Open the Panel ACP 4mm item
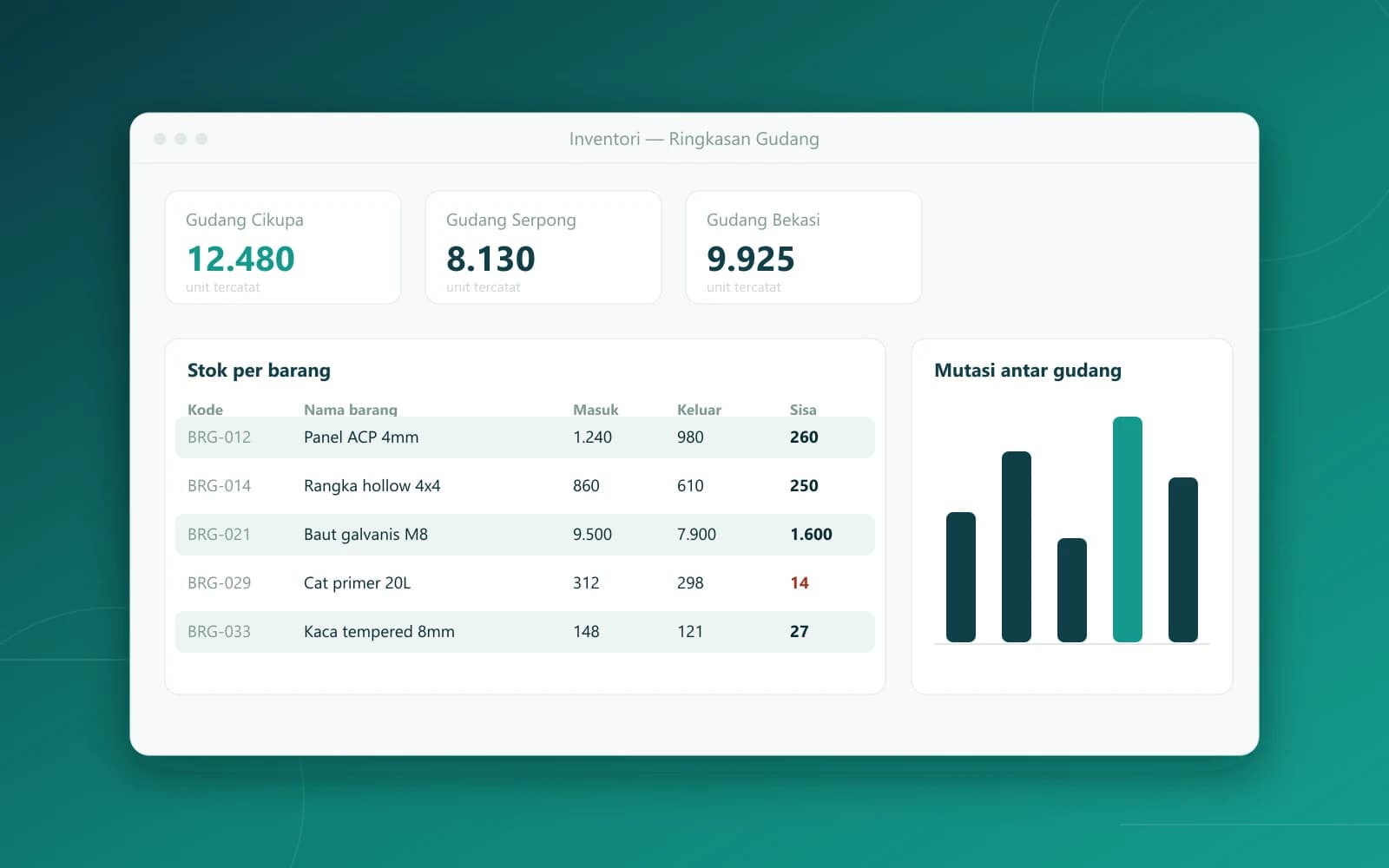1389x868 pixels. pyautogui.click(x=361, y=437)
